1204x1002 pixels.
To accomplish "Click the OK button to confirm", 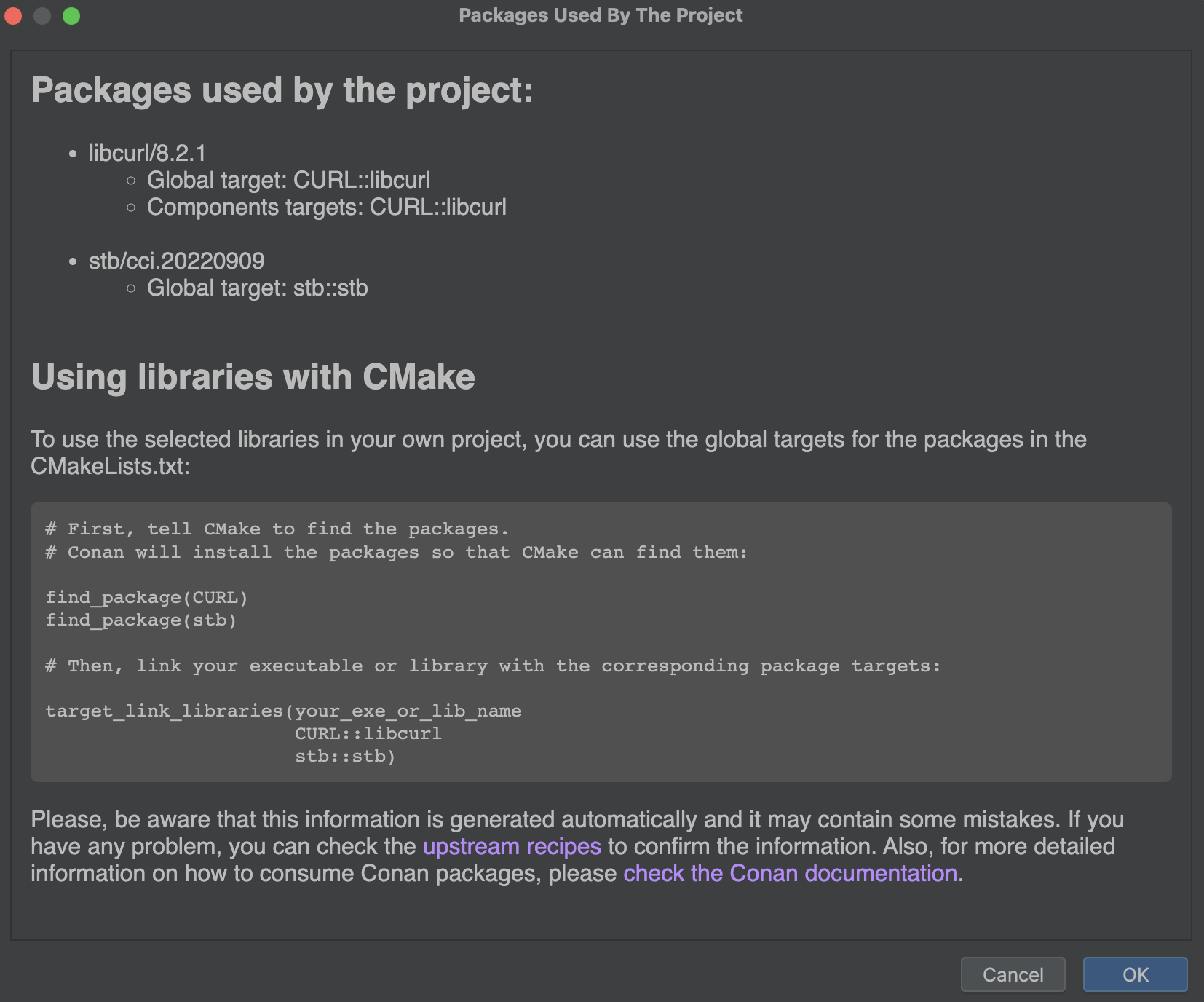I will click(1134, 975).
